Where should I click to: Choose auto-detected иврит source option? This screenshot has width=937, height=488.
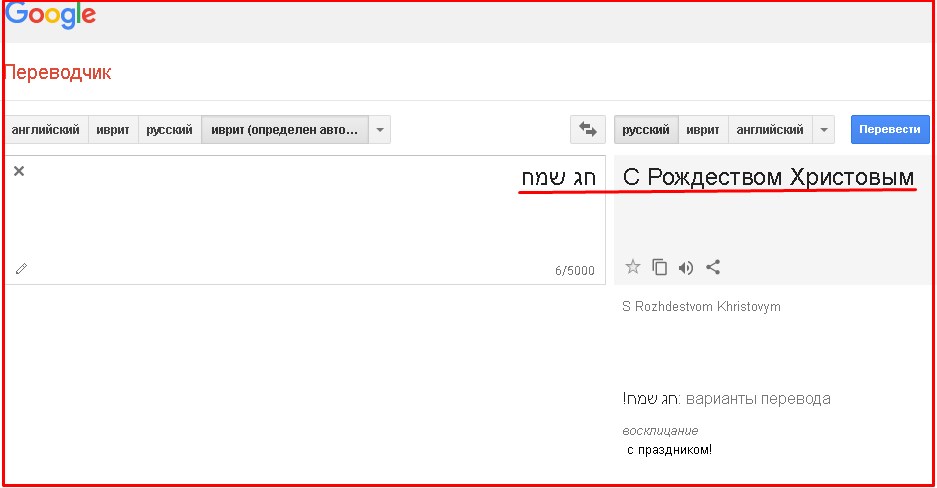point(285,130)
